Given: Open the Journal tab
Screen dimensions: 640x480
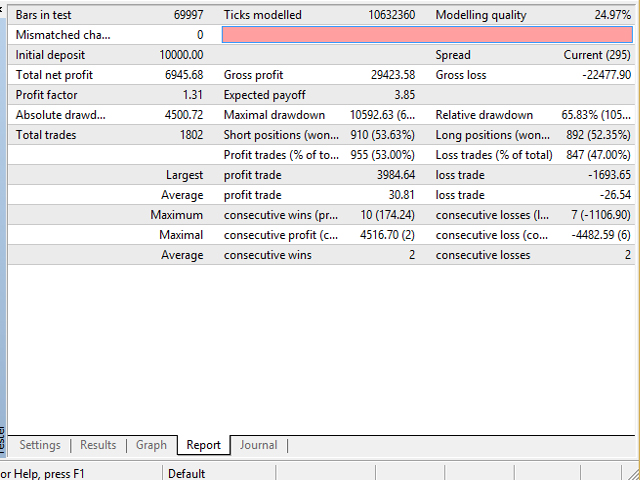Looking at the screenshot, I should coord(258,445).
